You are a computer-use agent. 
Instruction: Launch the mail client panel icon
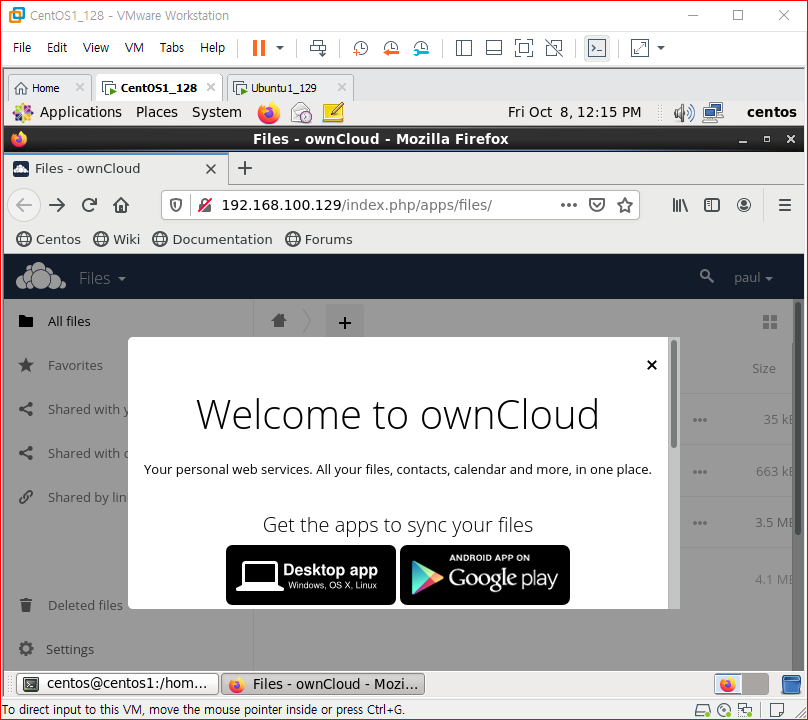301,112
